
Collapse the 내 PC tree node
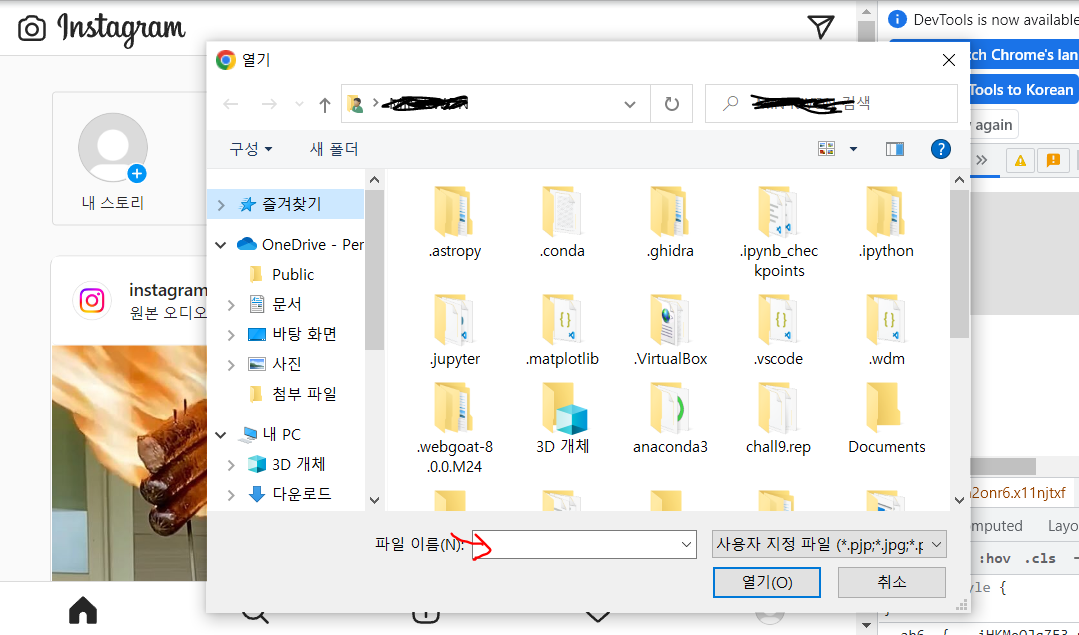[221, 435]
